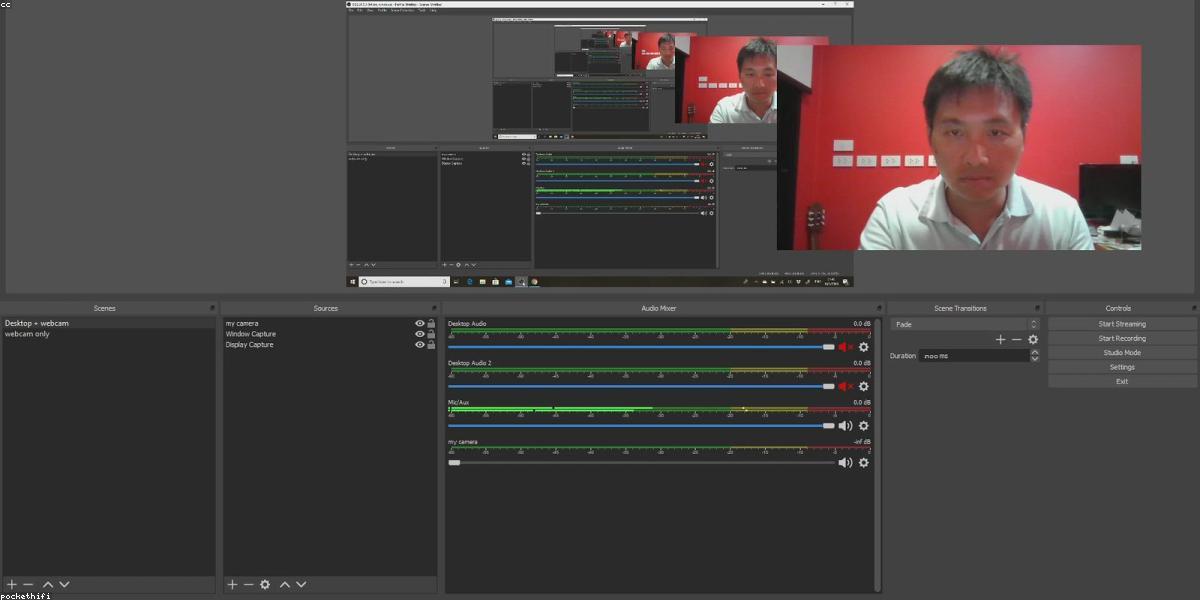The image size is (1200, 600).
Task: Move the selected scene down
Action: 64,584
